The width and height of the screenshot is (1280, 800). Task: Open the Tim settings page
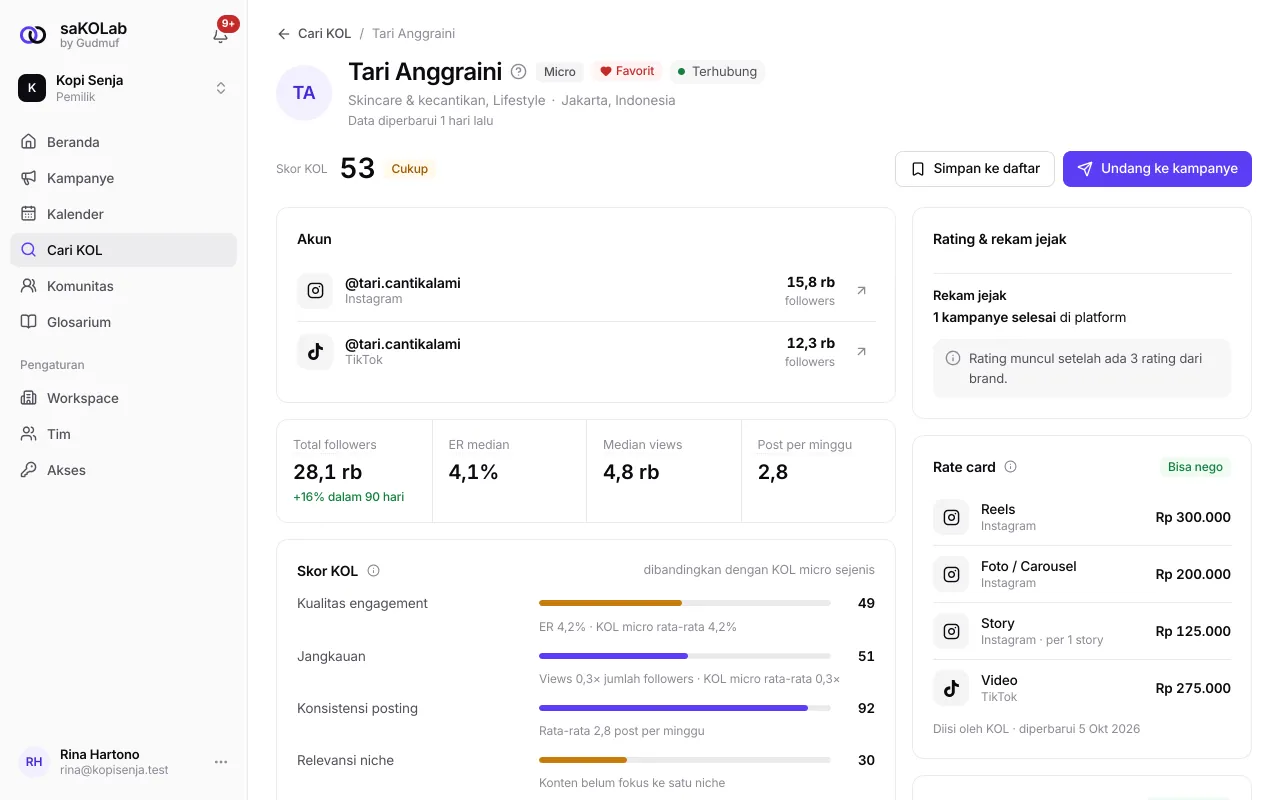pos(123,434)
